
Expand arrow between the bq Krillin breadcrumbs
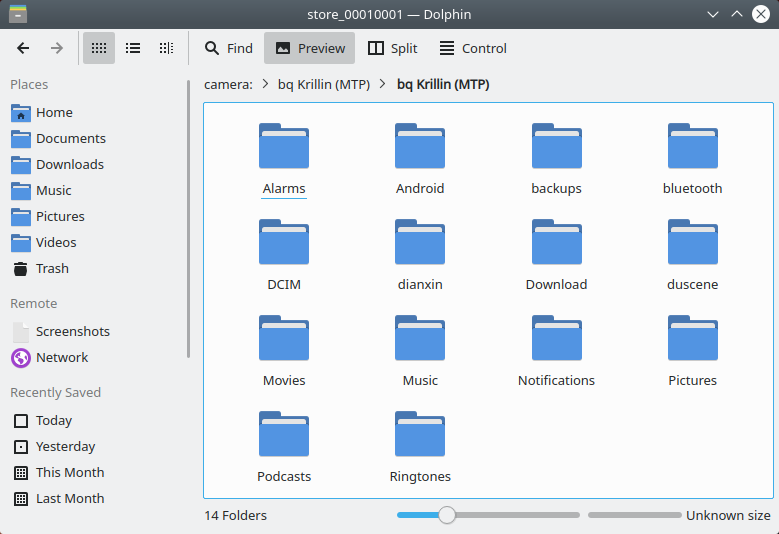pyautogui.click(x=383, y=85)
